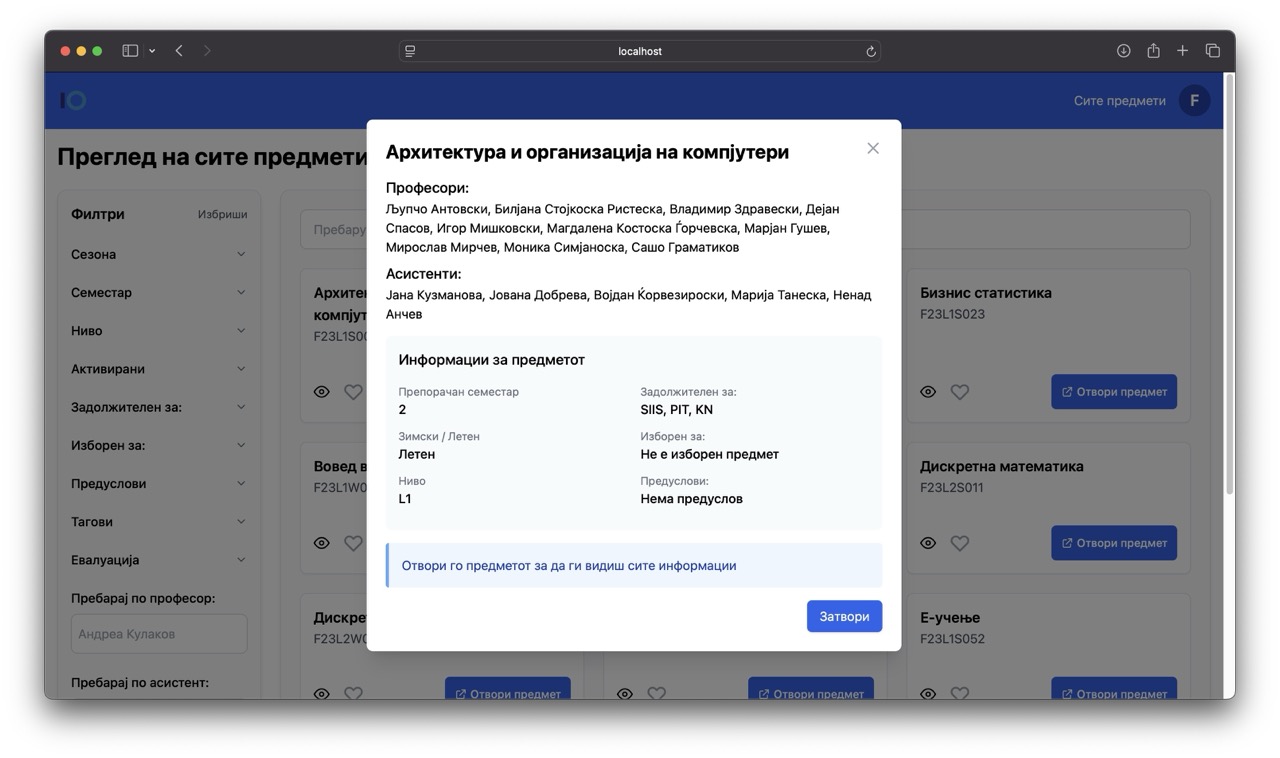Show Safari downloads
This screenshot has height=758, width=1280.
1123,51
